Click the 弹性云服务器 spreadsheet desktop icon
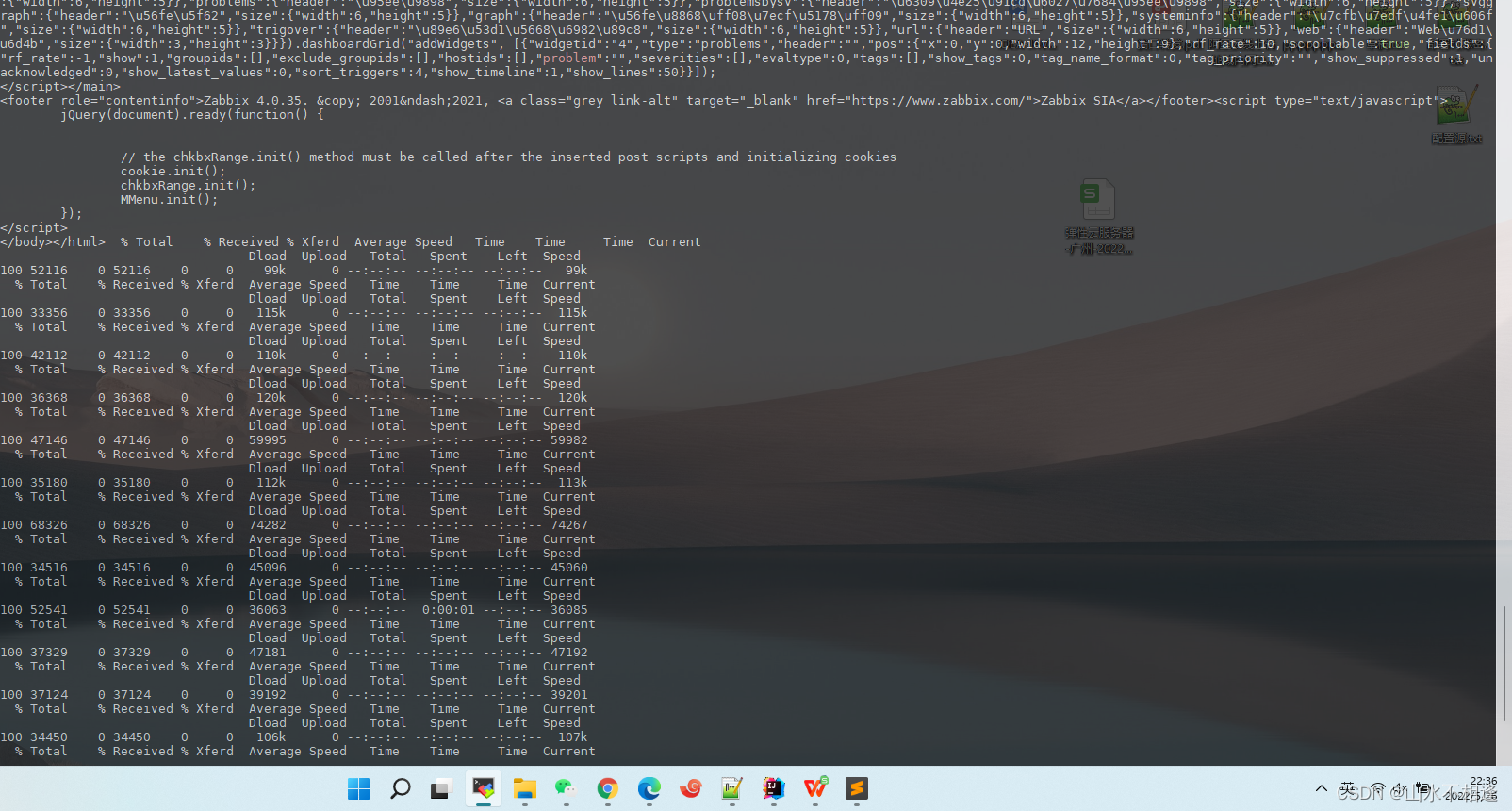Image resolution: width=1512 pixels, height=811 pixels. [x=1099, y=217]
